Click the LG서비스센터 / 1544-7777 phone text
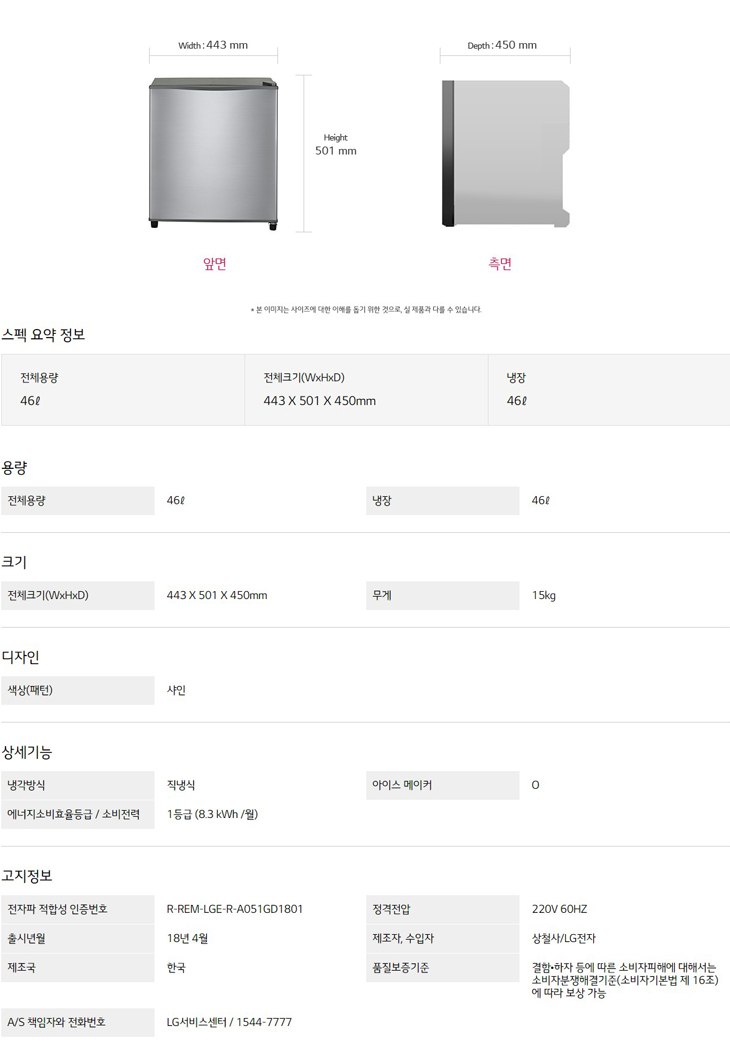730x1043 pixels. tap(229, 1022)
